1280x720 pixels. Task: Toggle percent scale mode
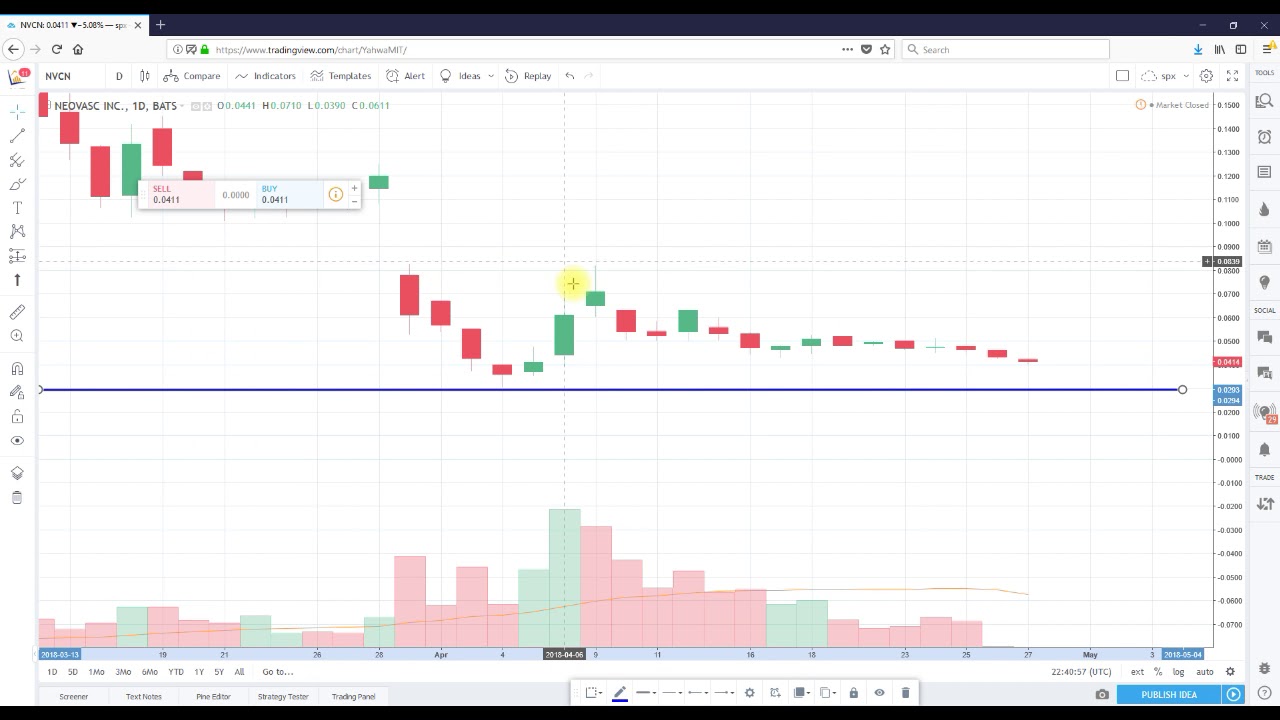[1158, 672]
